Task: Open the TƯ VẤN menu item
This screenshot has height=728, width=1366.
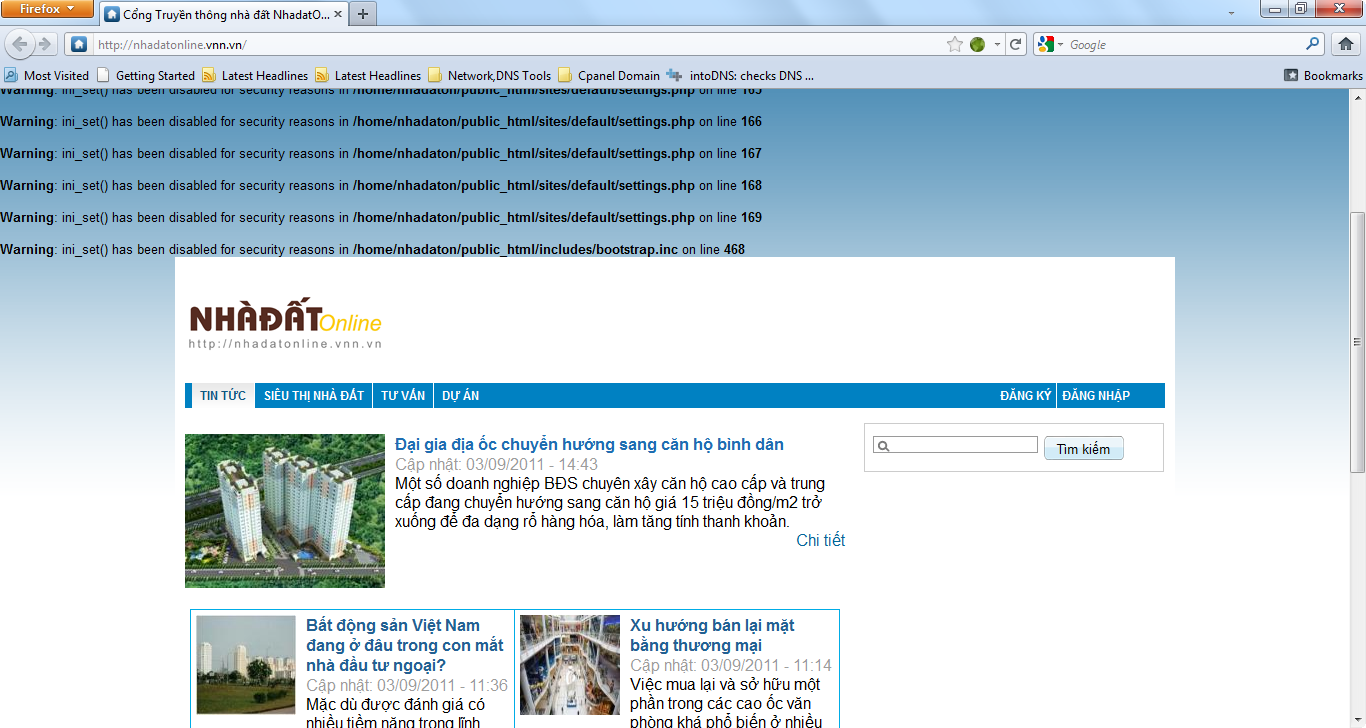Action: coord(403,396)
